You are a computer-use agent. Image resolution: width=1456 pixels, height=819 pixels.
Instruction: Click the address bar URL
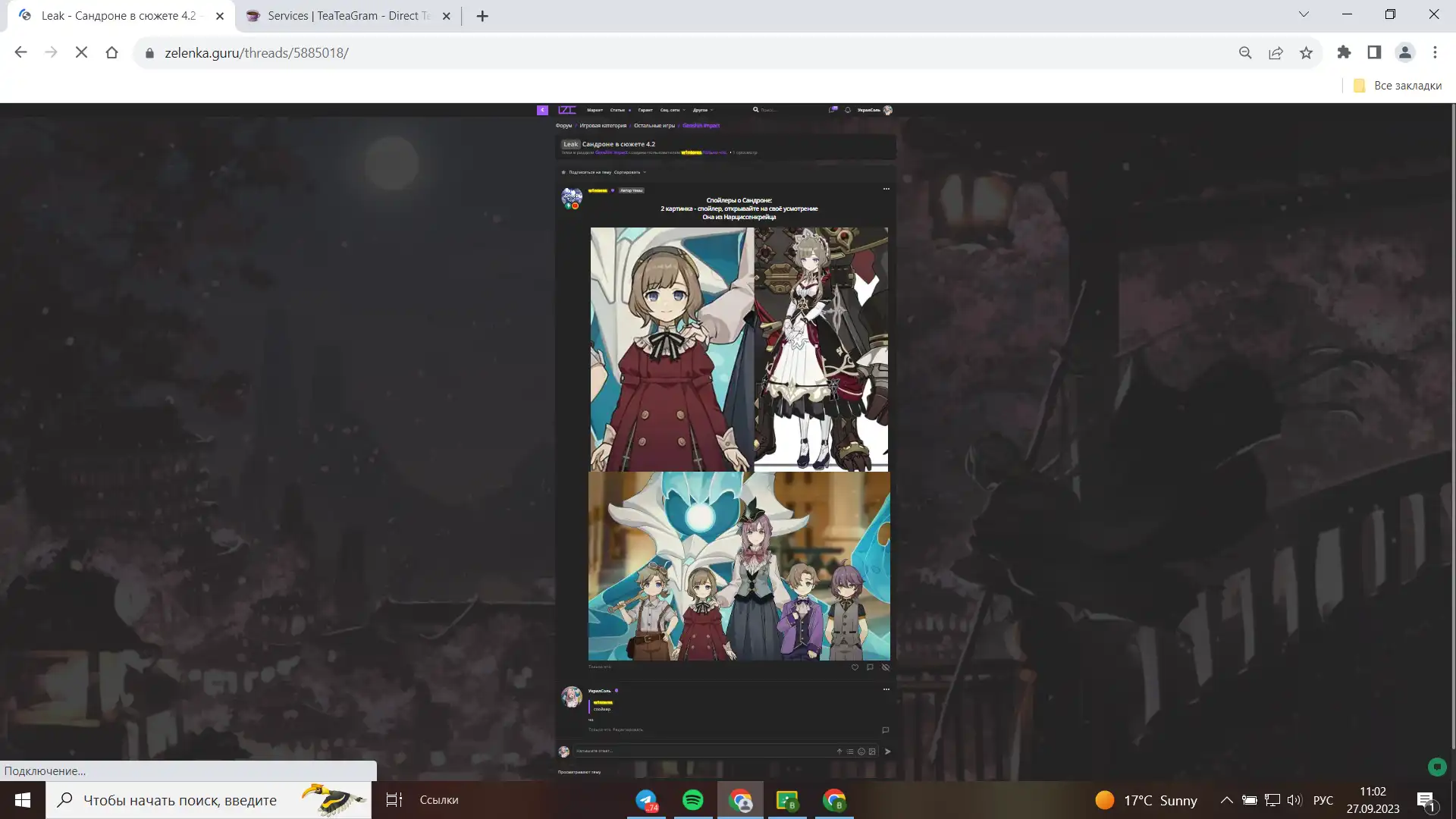point(256,53)
